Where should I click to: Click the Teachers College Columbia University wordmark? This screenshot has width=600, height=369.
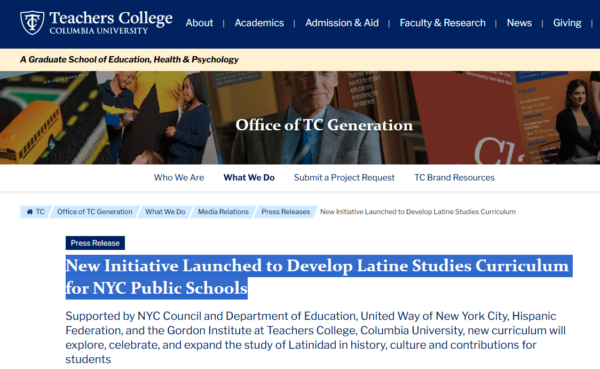tap(111, 23)
